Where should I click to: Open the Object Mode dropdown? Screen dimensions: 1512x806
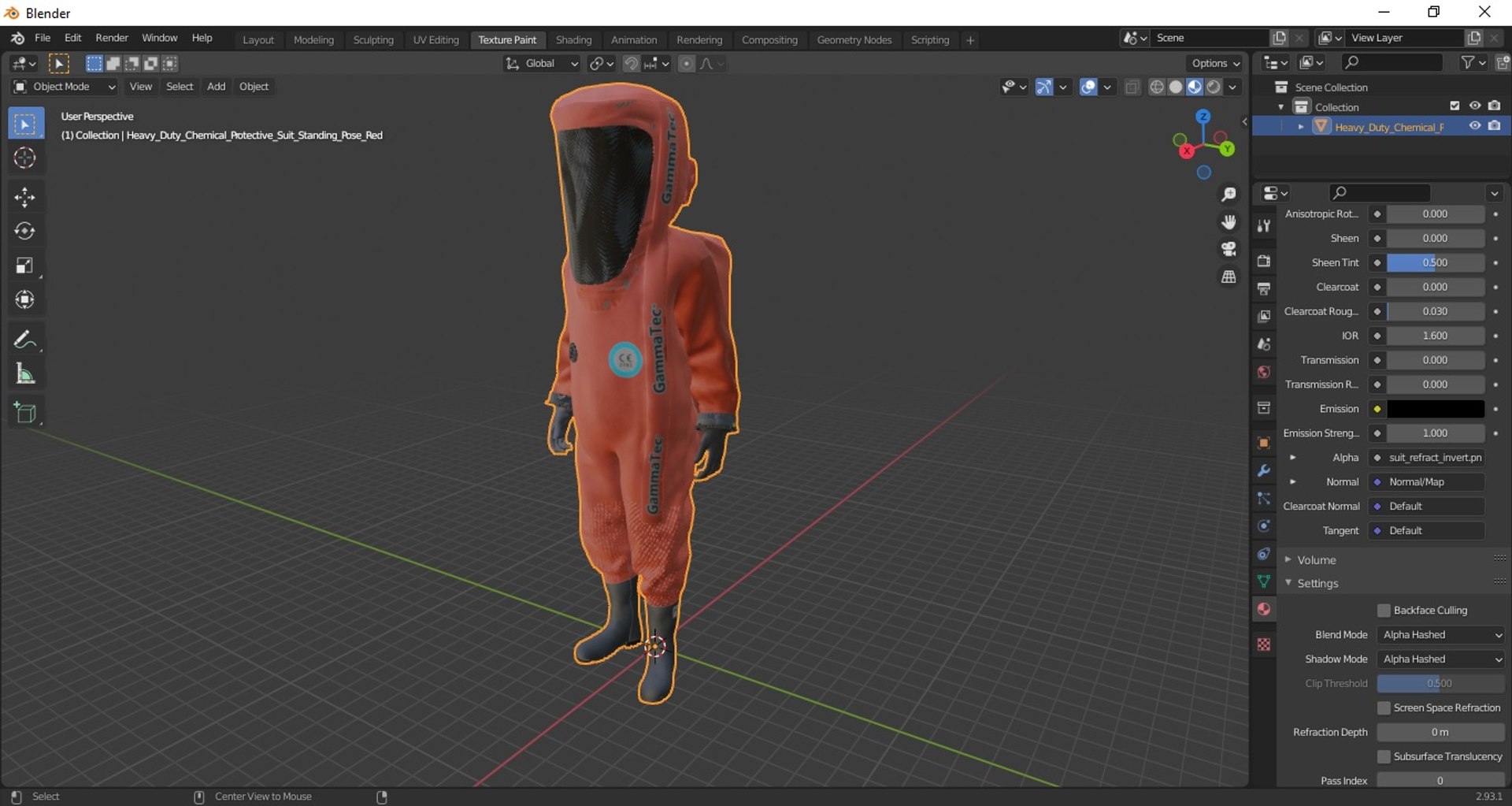(65, 87)
